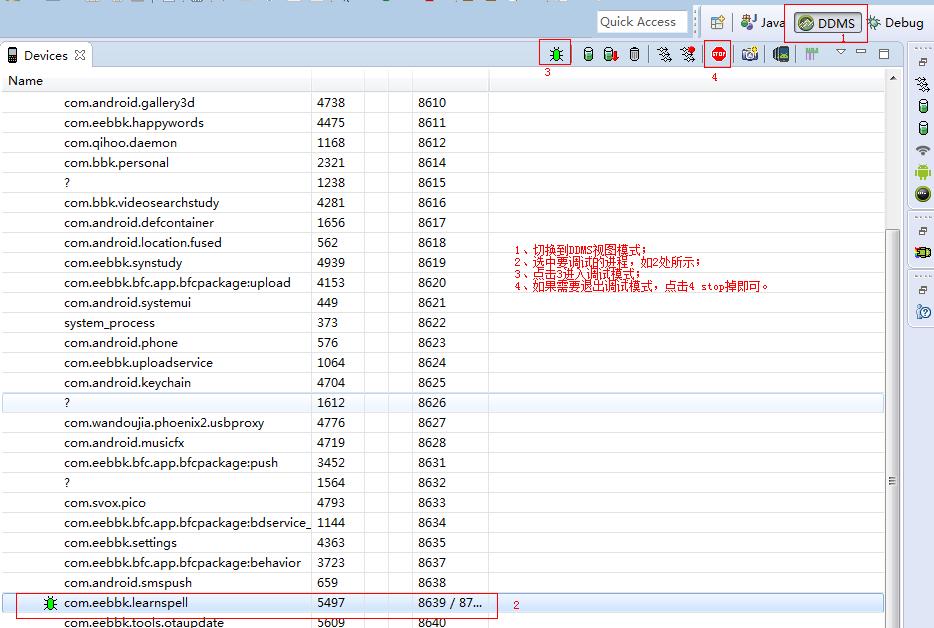Click the red Stop Process icon
The image size is (934, 628).
719,54
